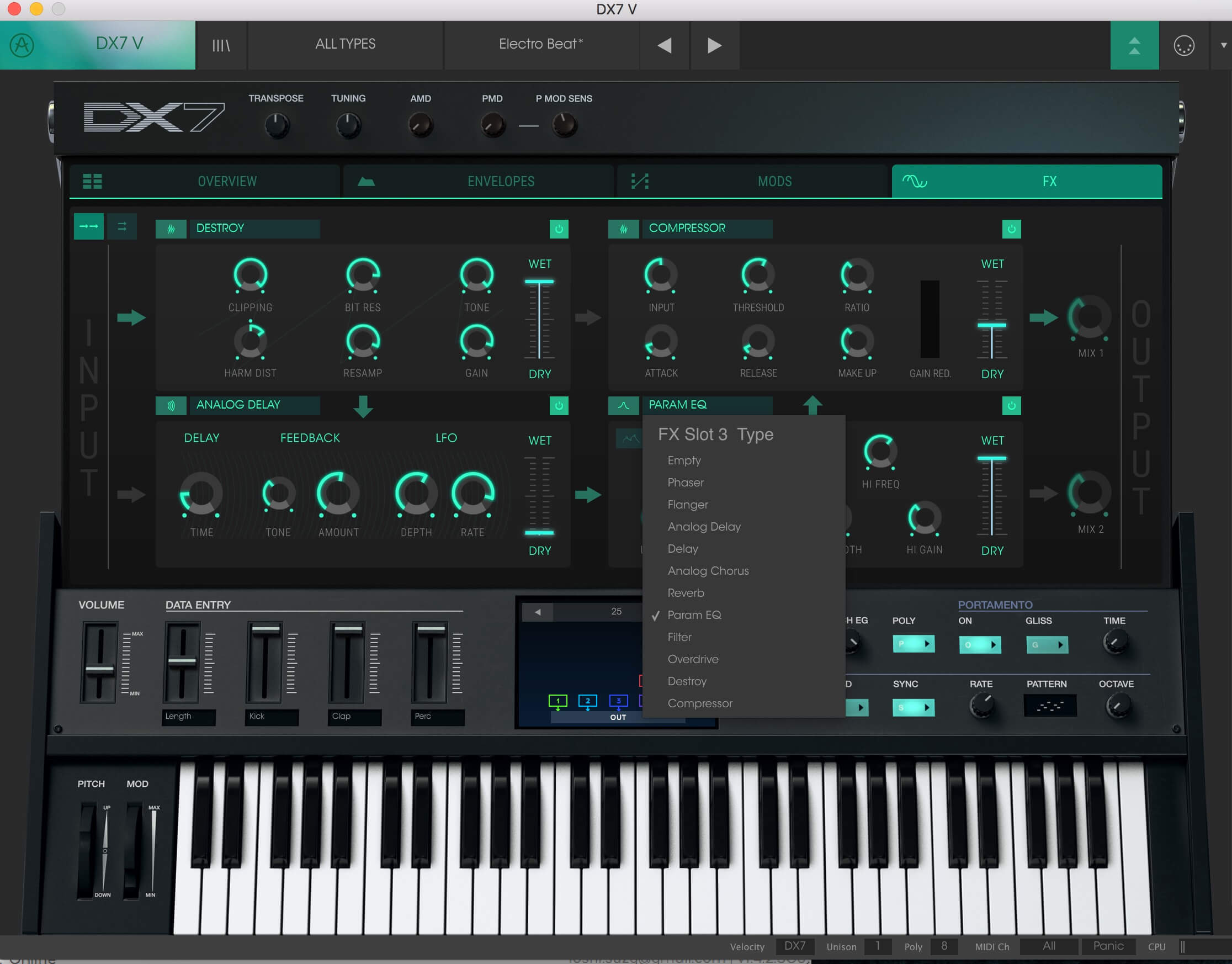Toggle Analog Delay power button
Image resolution: width=1232 pixels, height=964 pixels.
click(x=559, y=405)
